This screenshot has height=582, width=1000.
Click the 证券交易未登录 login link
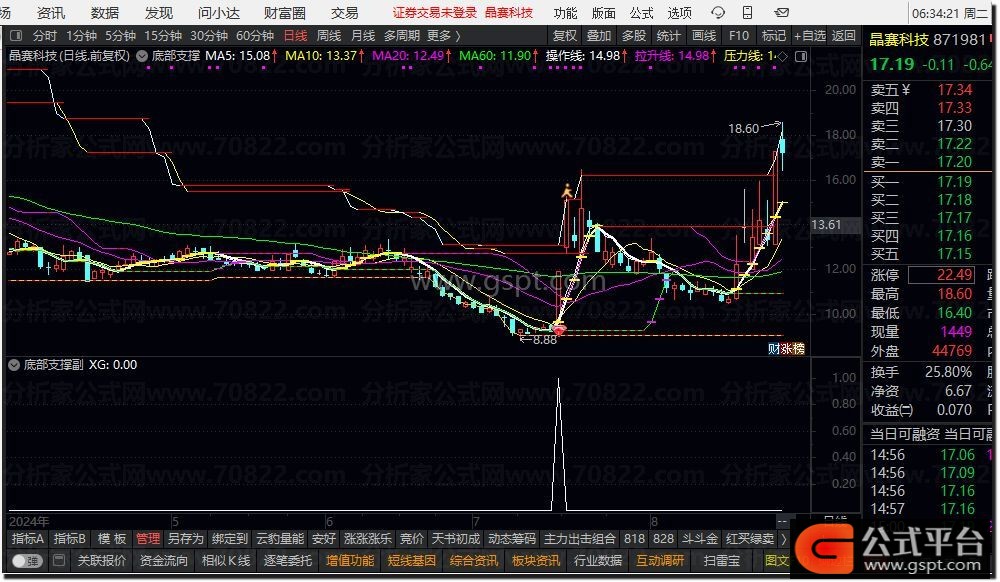[x=434, y=13]
